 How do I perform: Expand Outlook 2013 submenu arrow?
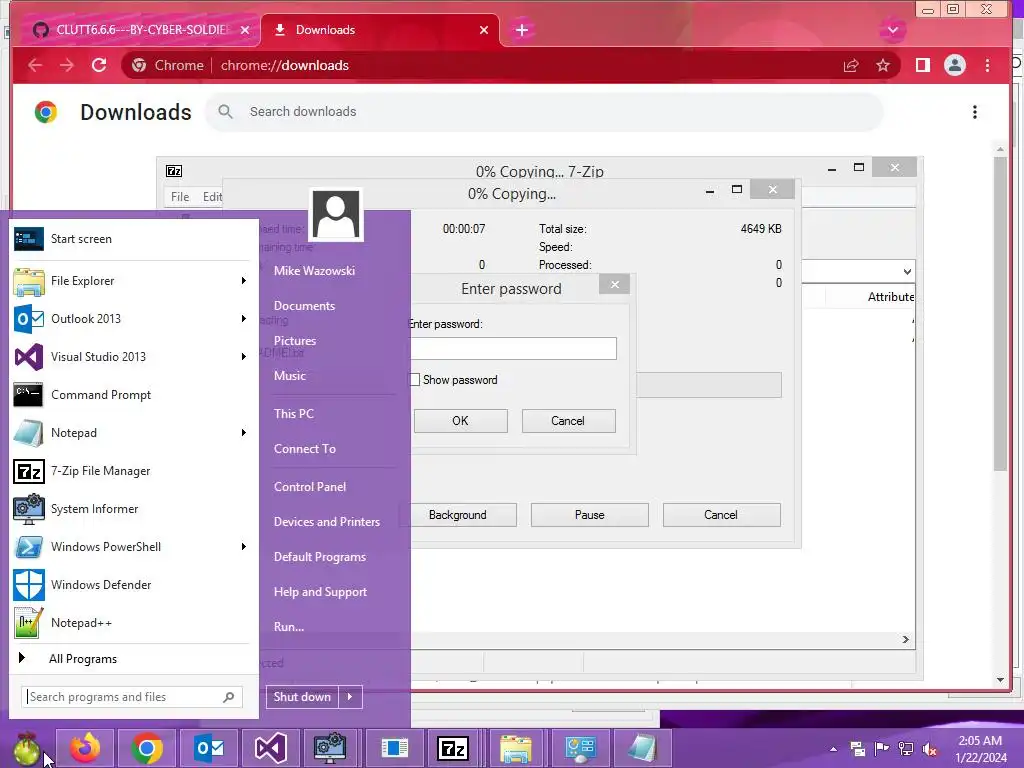[244, 319]
